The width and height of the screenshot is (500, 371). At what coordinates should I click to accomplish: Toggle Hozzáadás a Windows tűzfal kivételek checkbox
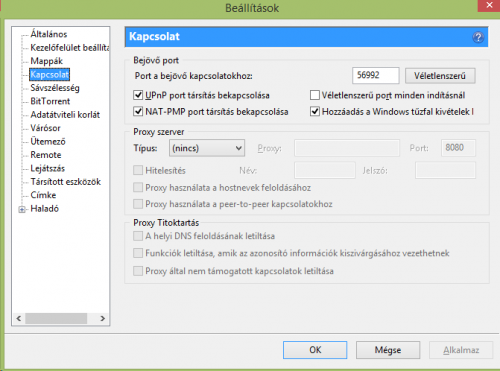tap(315, 111)
